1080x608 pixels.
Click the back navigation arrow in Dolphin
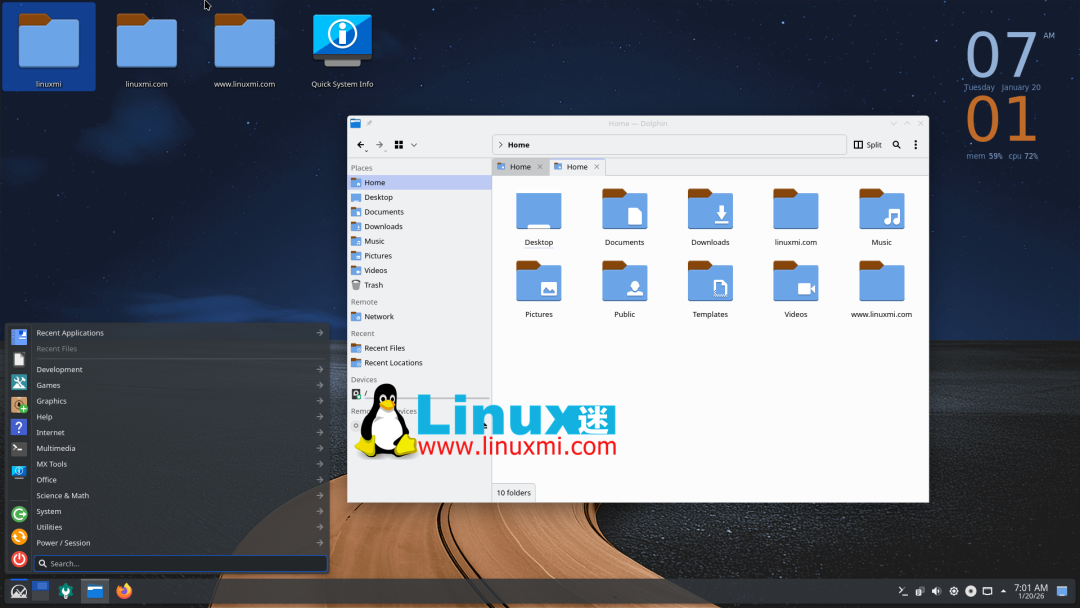(x=361, y=144)
